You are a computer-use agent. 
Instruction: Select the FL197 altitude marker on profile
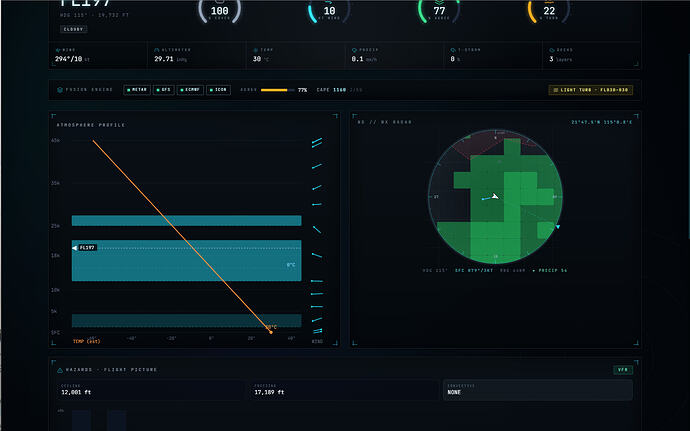tap(84, 248)
